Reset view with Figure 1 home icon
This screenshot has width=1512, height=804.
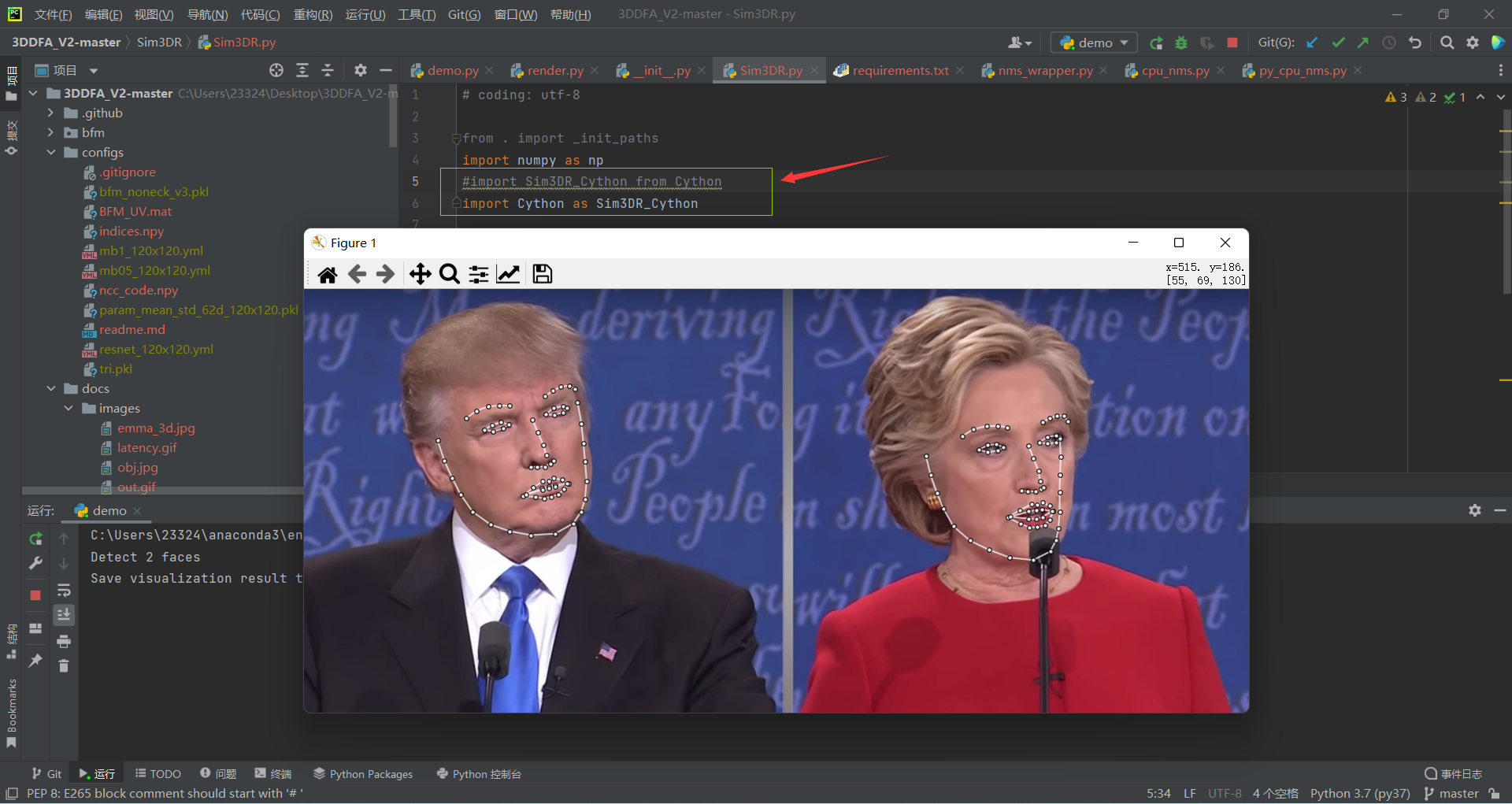(x=328, y=274)
